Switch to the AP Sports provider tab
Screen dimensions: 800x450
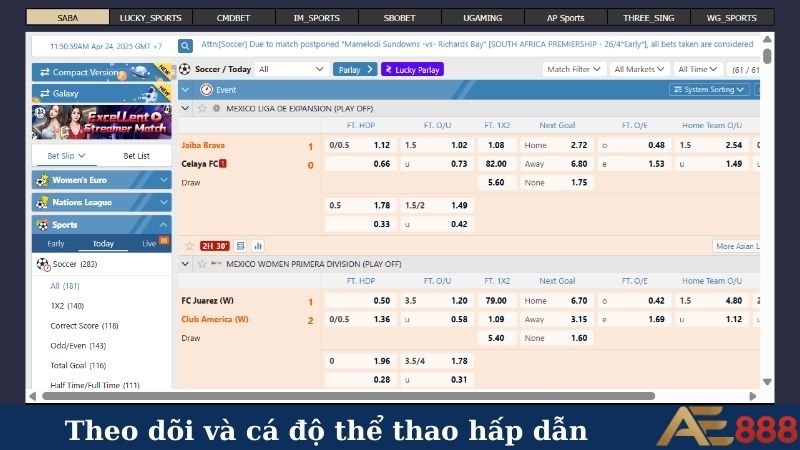[x=565, y=18]
